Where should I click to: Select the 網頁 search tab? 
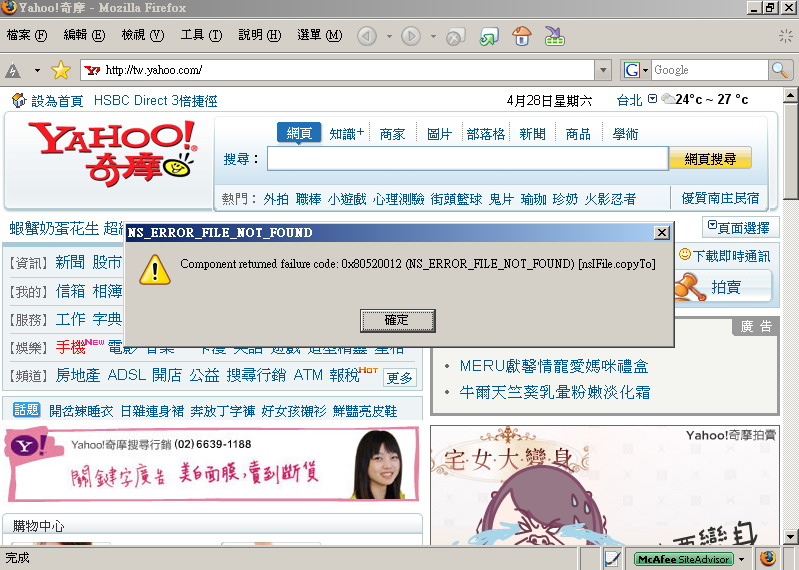tap(299, 133)
